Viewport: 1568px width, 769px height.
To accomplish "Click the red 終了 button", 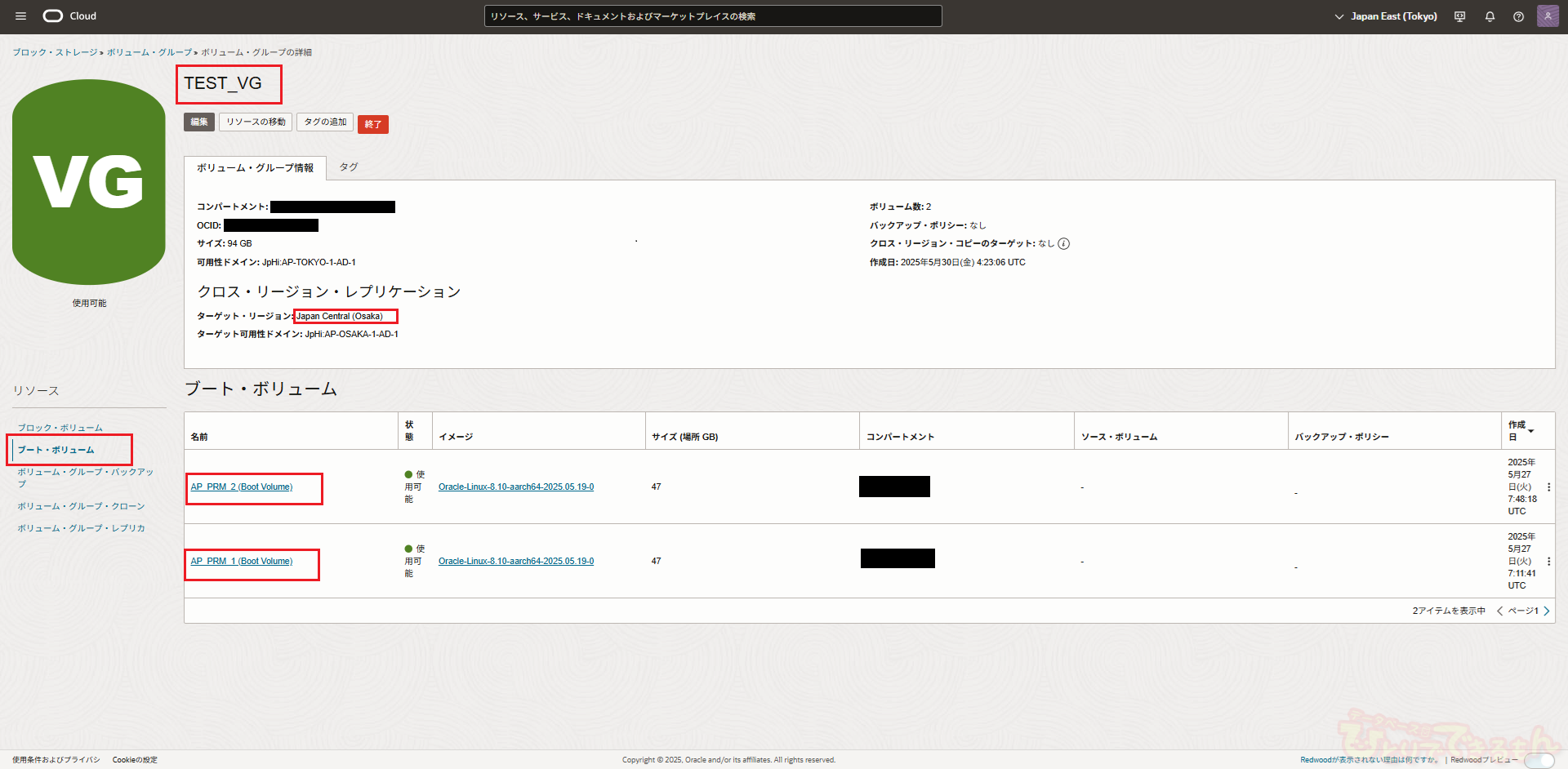I will [x=373, y=124].
